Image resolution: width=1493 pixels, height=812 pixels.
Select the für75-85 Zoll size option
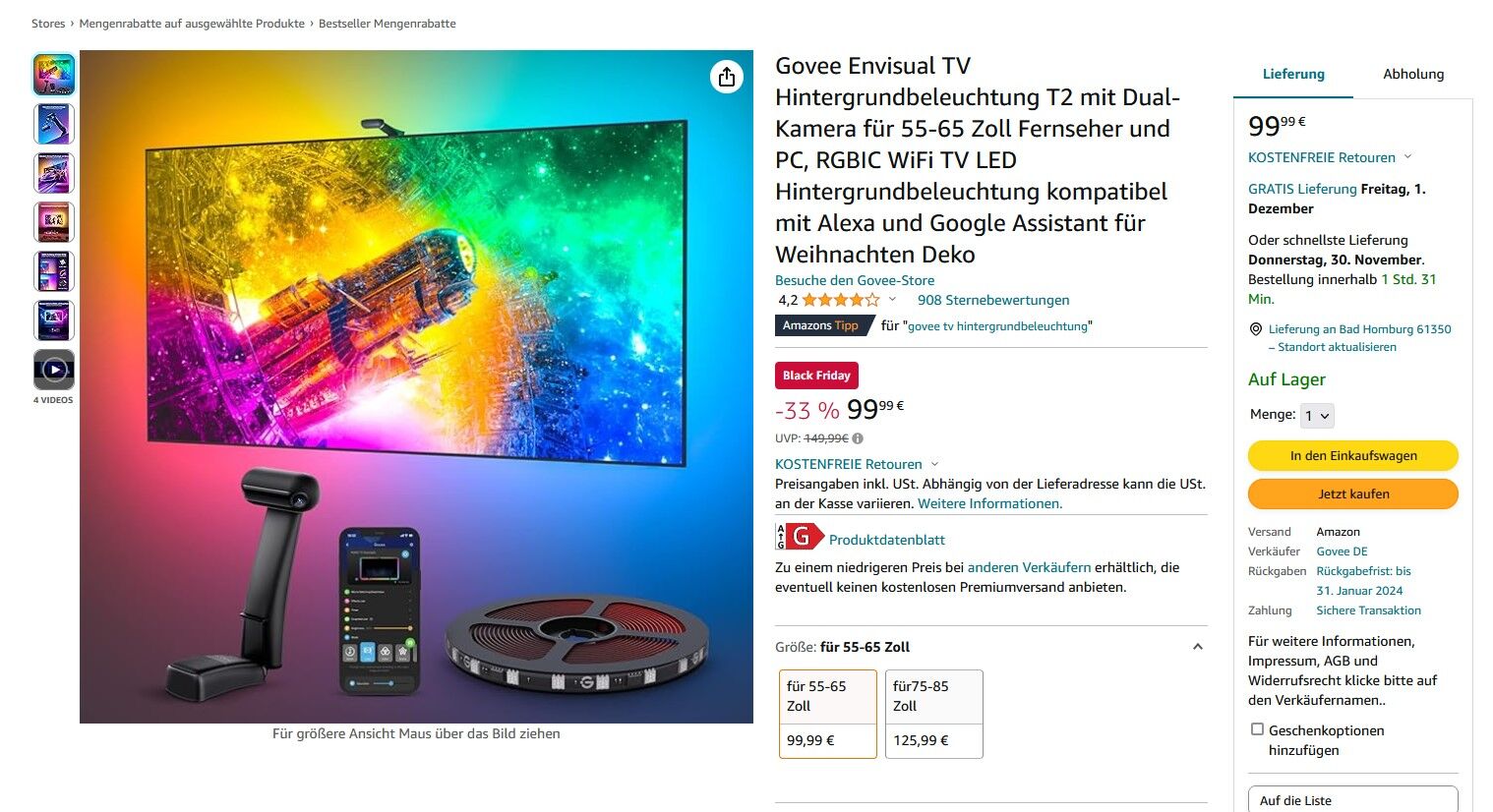click(x=934, y=714)
